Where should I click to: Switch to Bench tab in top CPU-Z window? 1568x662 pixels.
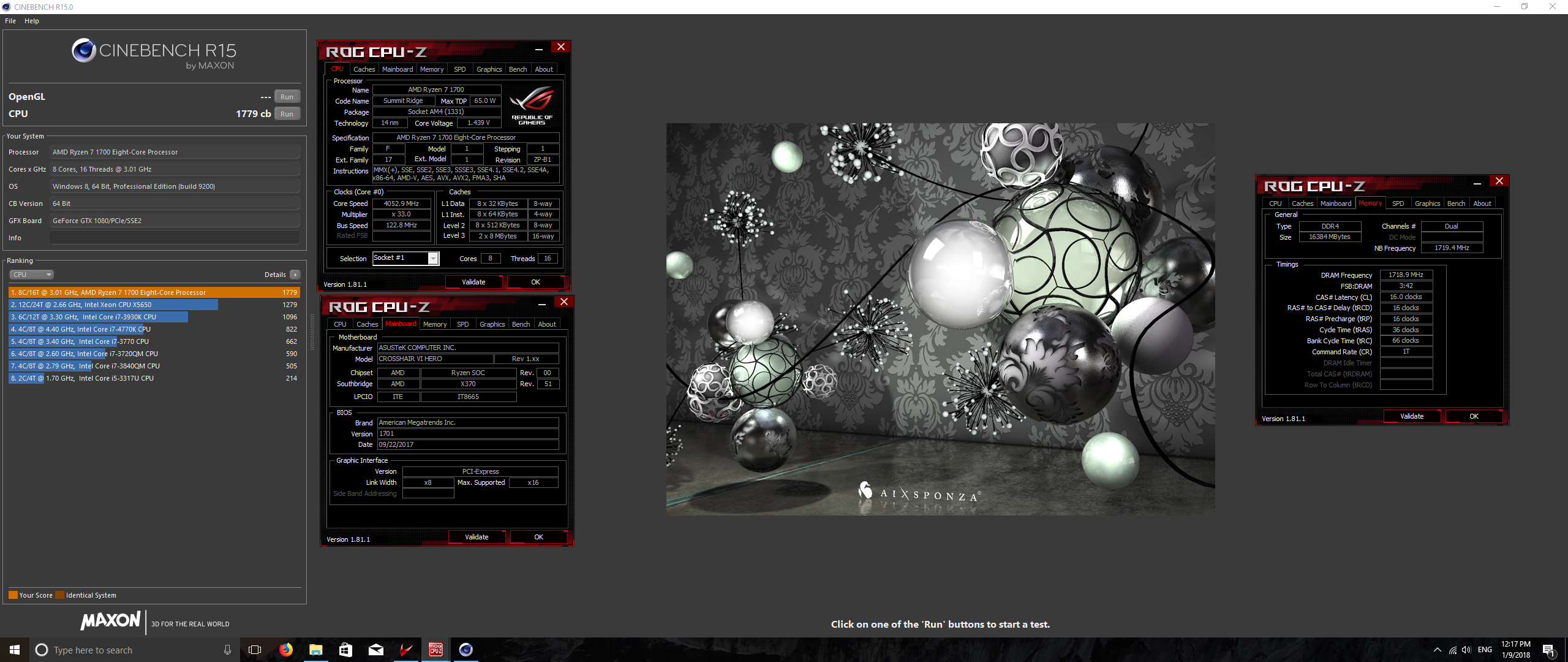point(518,69)
